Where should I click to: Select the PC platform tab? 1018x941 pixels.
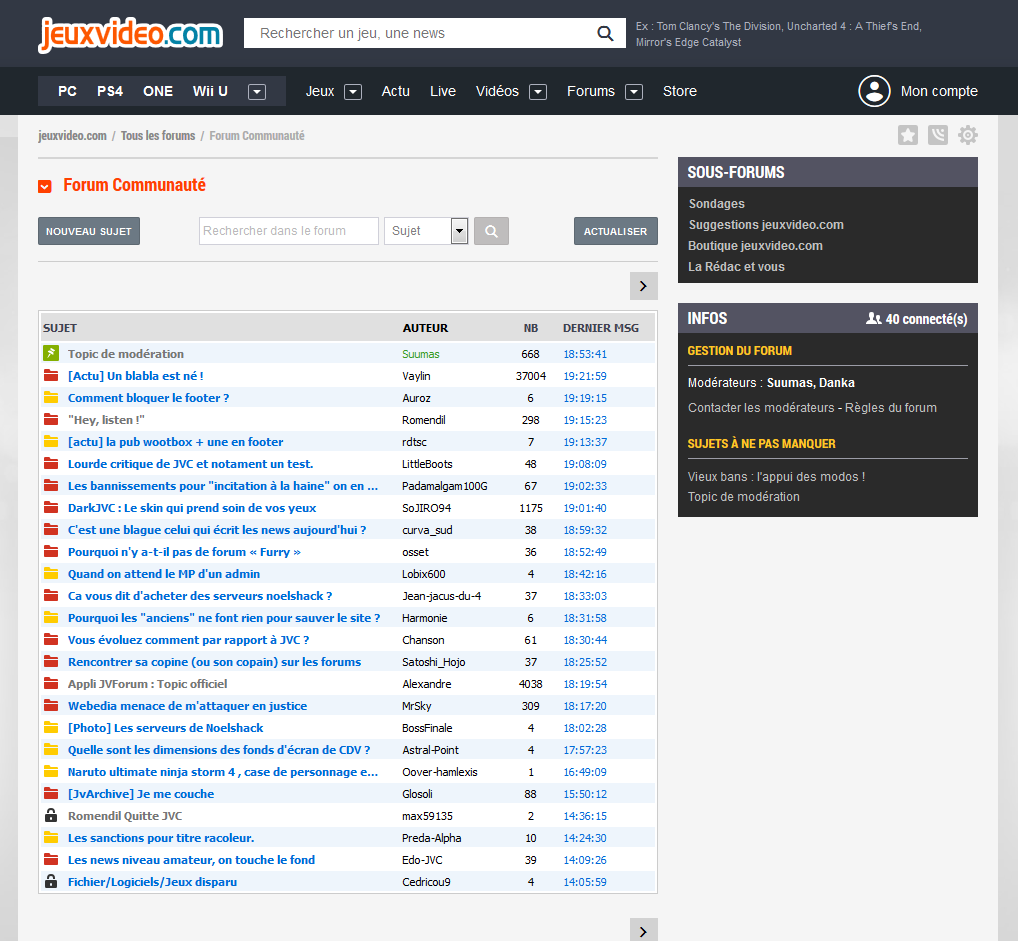pyautogui.click(x=68, y=91)
